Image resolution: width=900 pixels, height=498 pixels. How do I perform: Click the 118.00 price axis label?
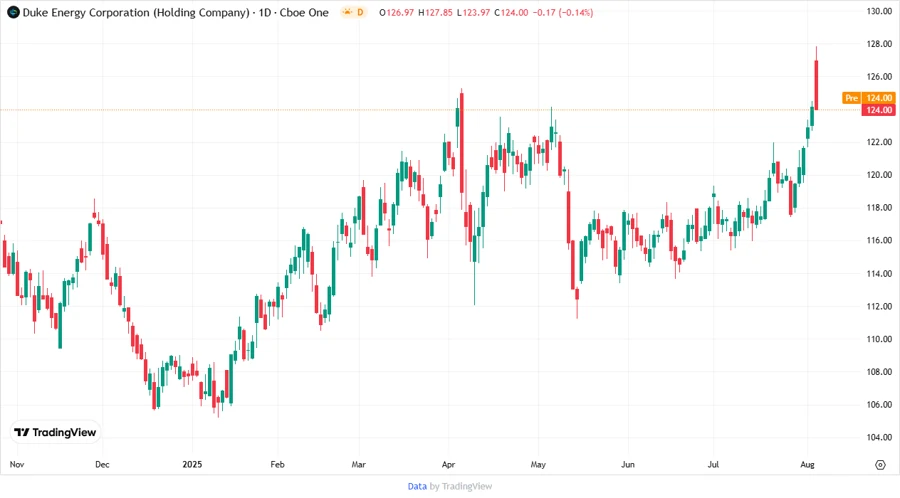pos(879,208)
